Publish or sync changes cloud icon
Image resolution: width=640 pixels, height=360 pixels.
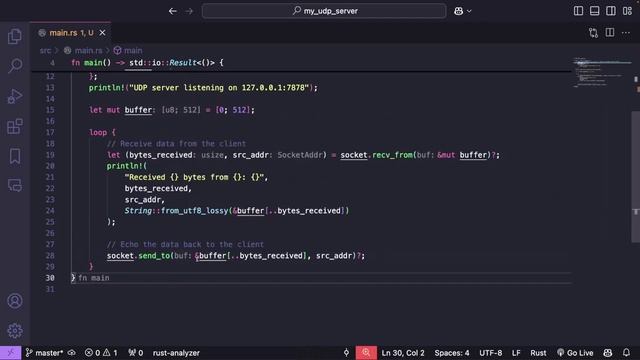[x=72, y=353]
